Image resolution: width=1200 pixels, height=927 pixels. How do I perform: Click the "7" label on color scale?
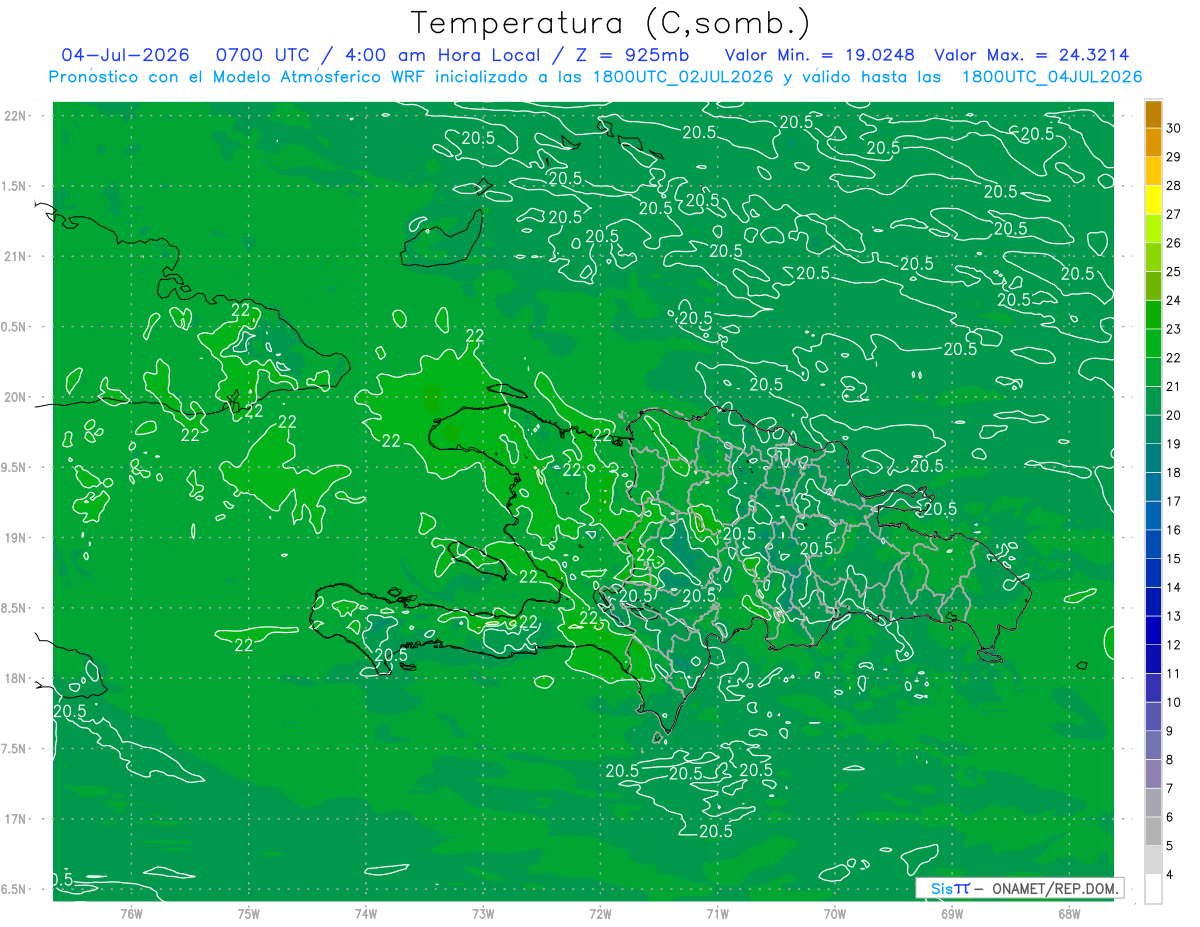[1169, 789]
